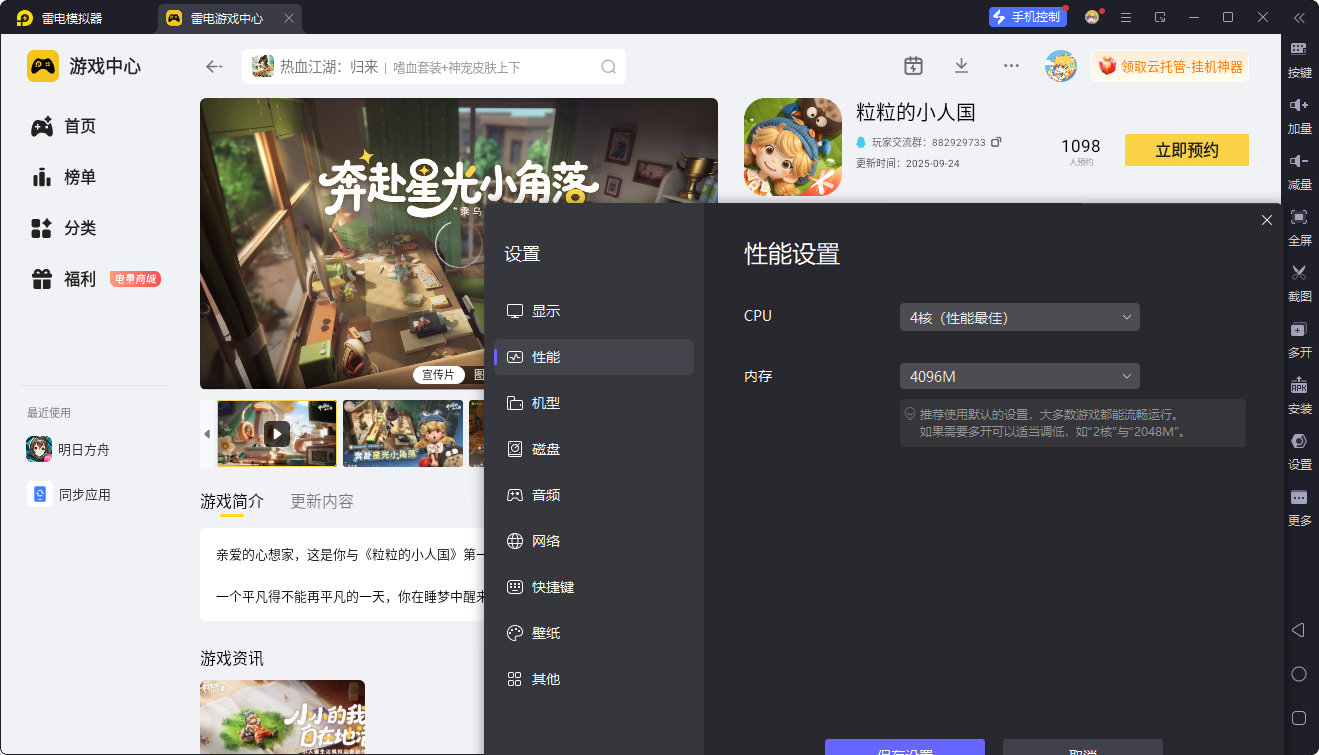
Task: Open 多开 multi-instance tool
Action: [1299, 329]
